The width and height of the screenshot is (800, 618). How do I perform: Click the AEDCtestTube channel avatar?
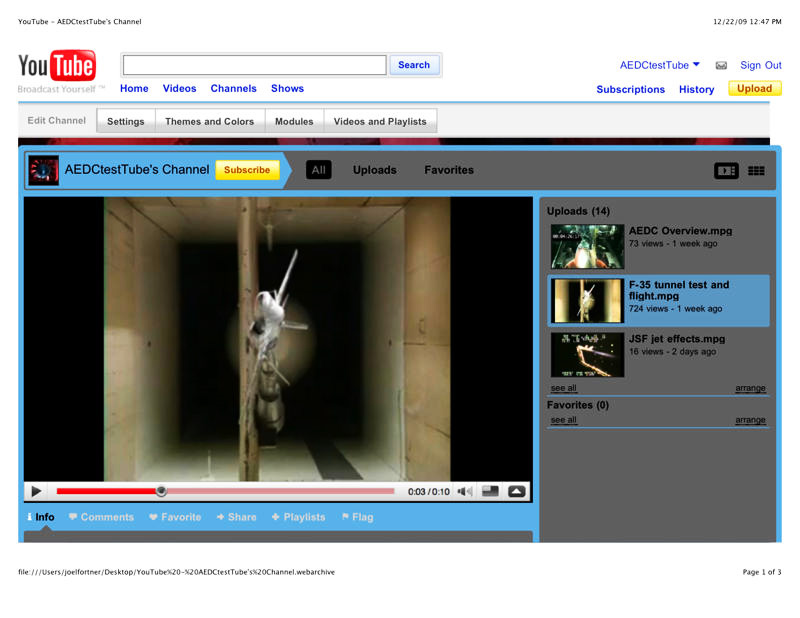coord(43,170)
